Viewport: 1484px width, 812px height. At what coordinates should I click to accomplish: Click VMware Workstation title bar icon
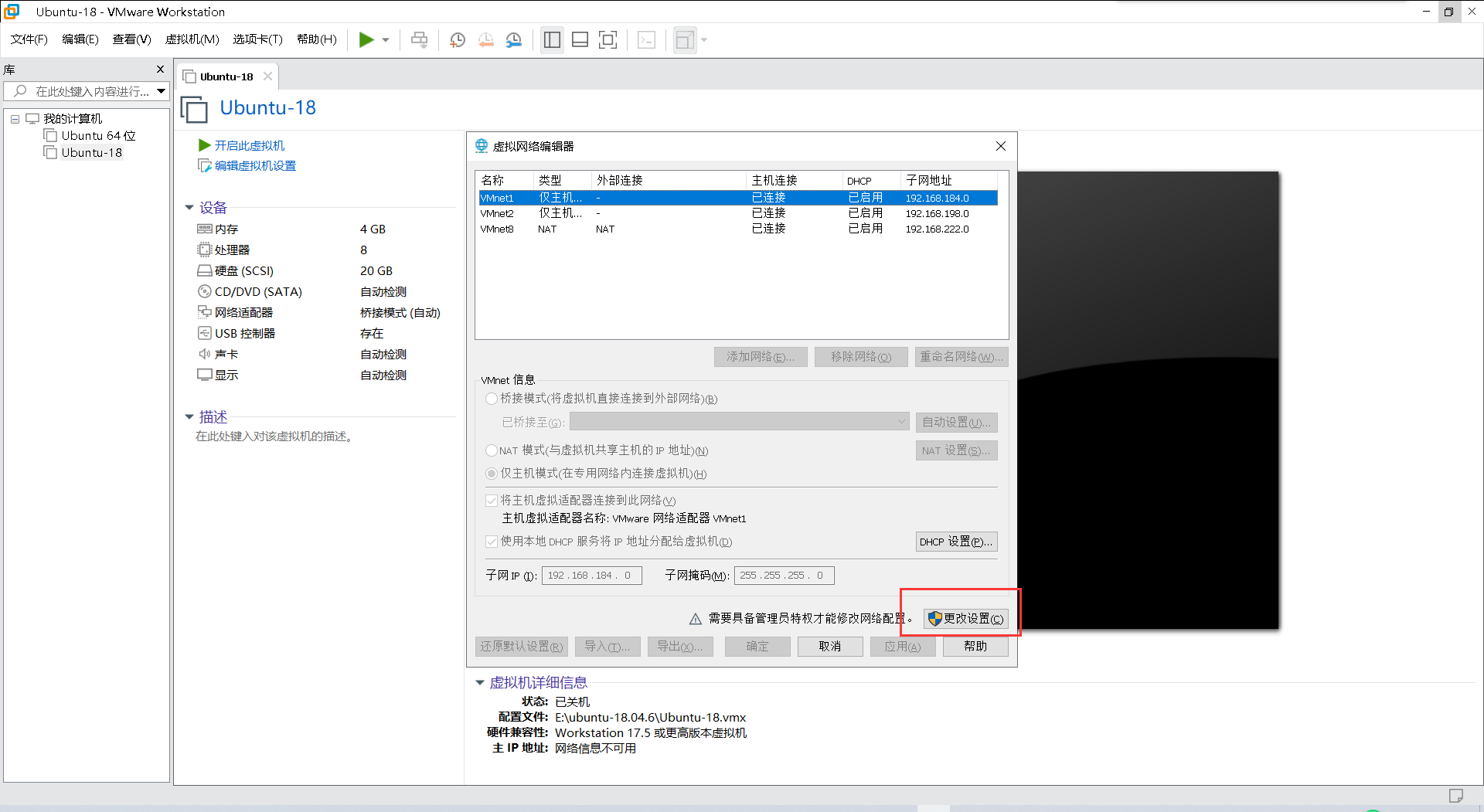point(12,12)
